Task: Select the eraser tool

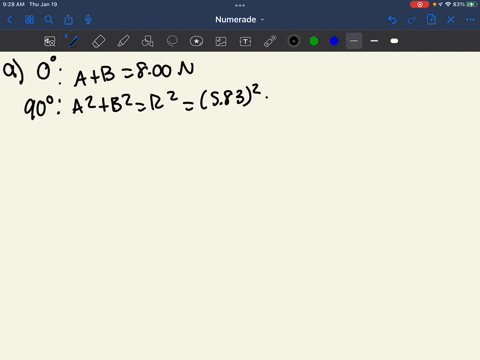Action: 99,41
